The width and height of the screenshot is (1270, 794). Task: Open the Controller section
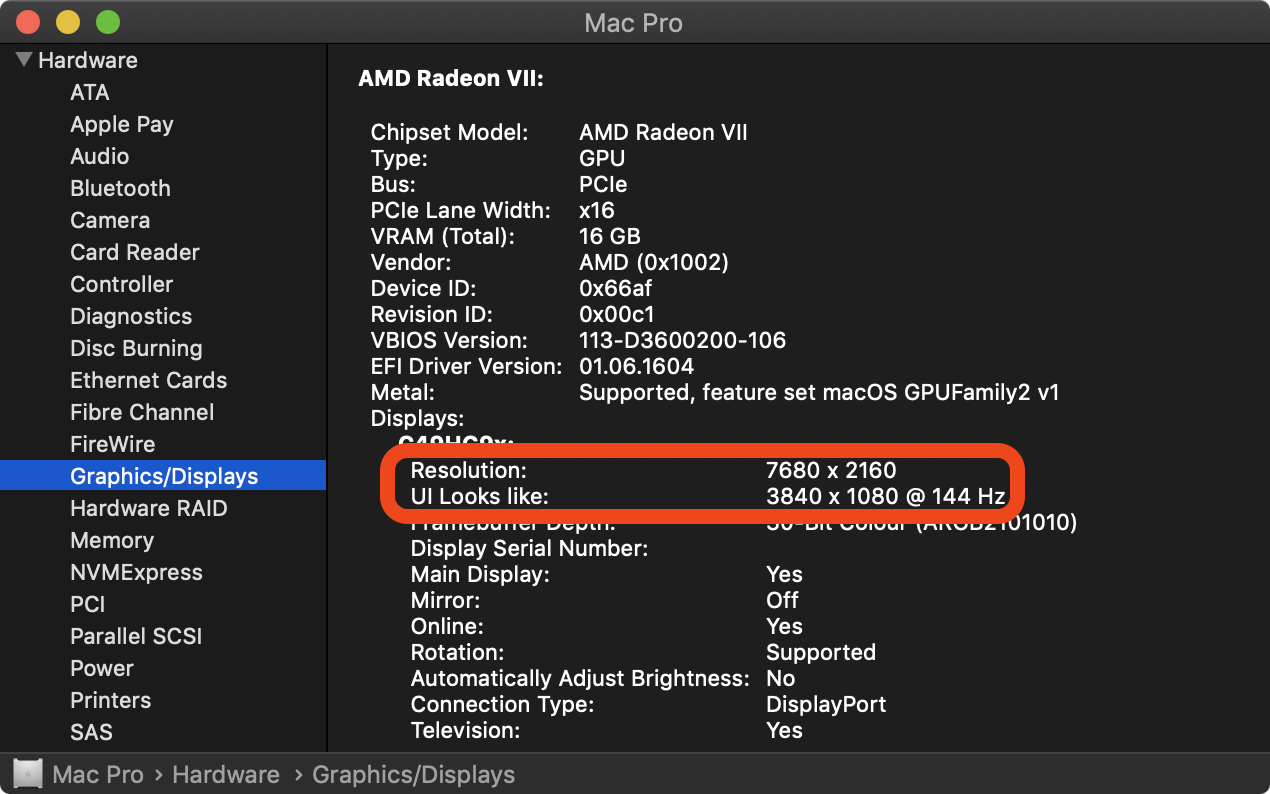click(122, 284)
